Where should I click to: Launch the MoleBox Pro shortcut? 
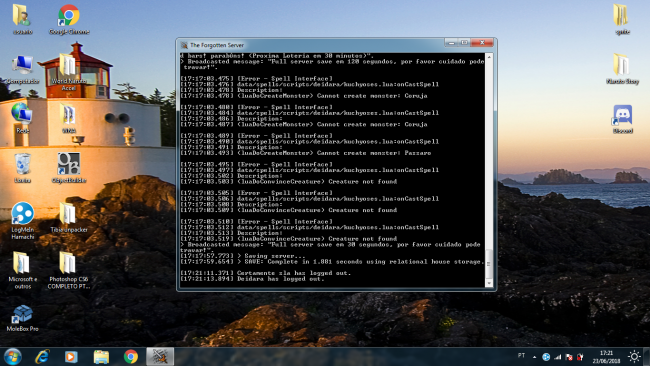point(22,318)
